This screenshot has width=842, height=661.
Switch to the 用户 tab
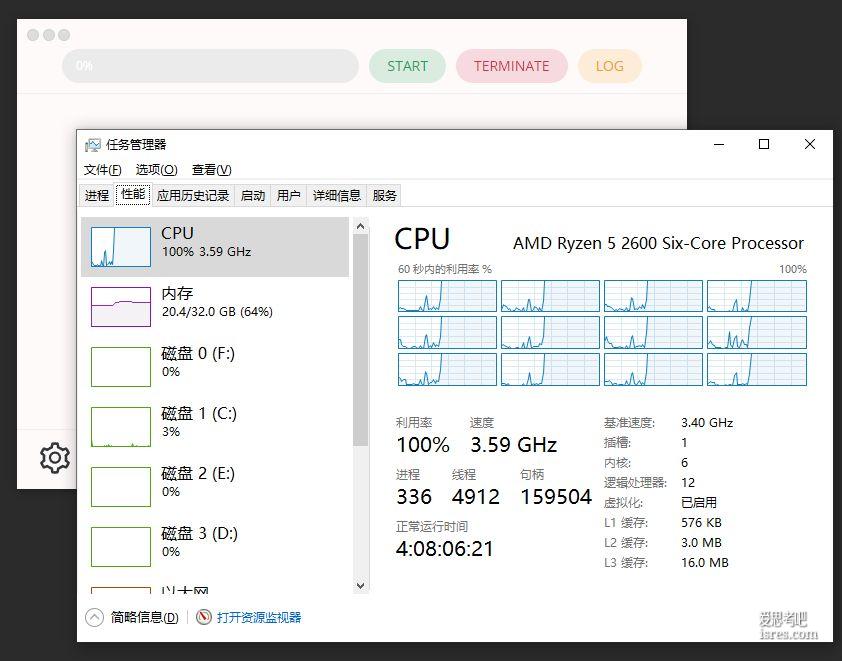pos(288,195)
